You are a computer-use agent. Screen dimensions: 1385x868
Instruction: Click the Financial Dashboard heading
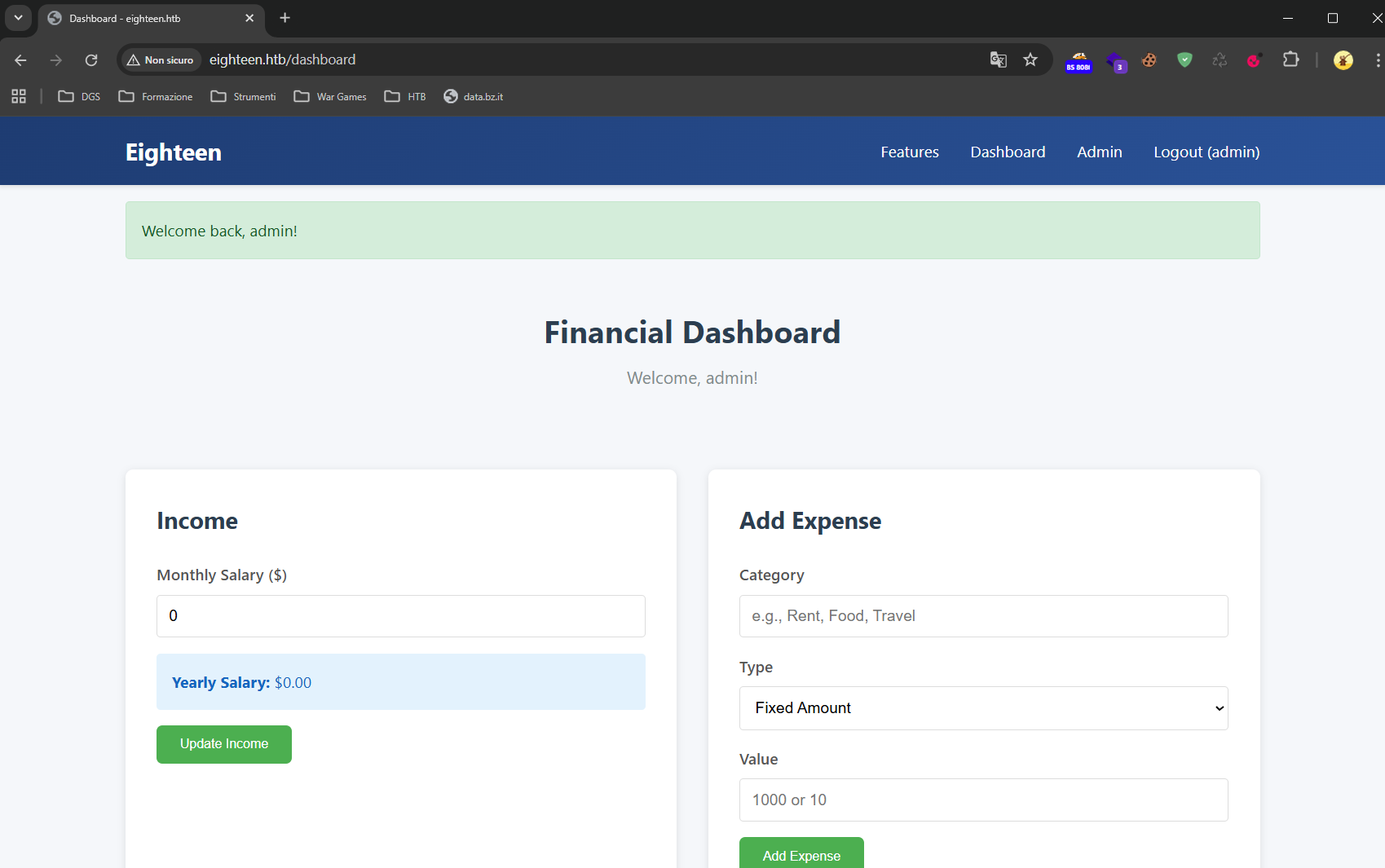[692, 333]
